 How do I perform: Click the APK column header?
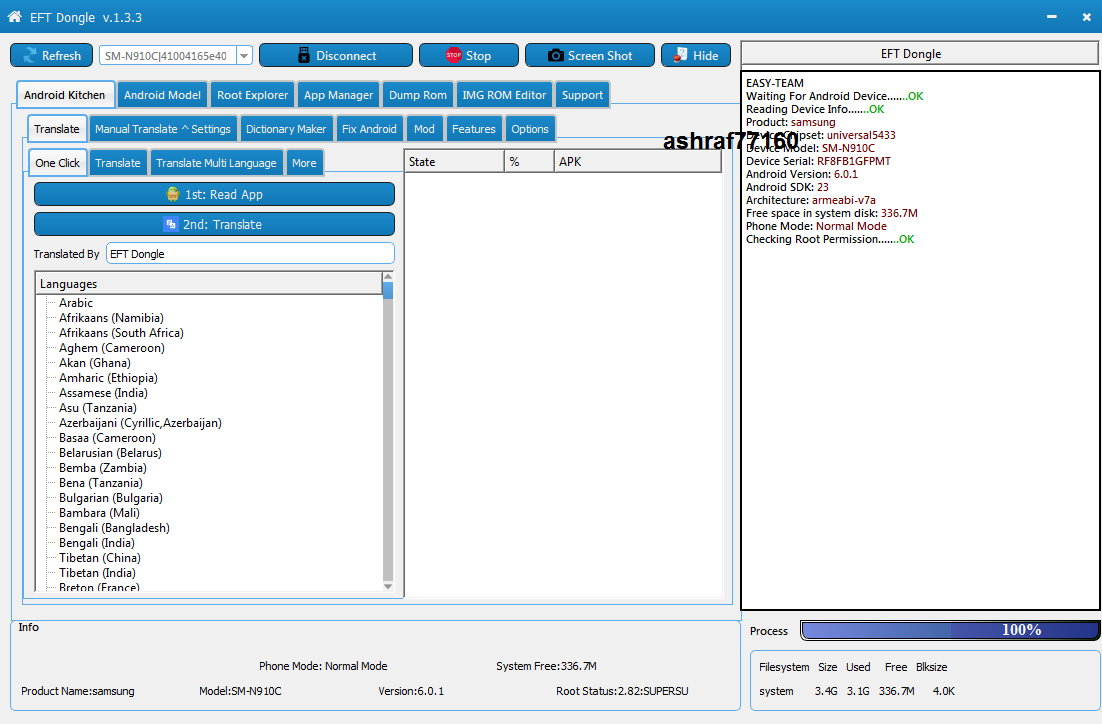pos(637,162)
